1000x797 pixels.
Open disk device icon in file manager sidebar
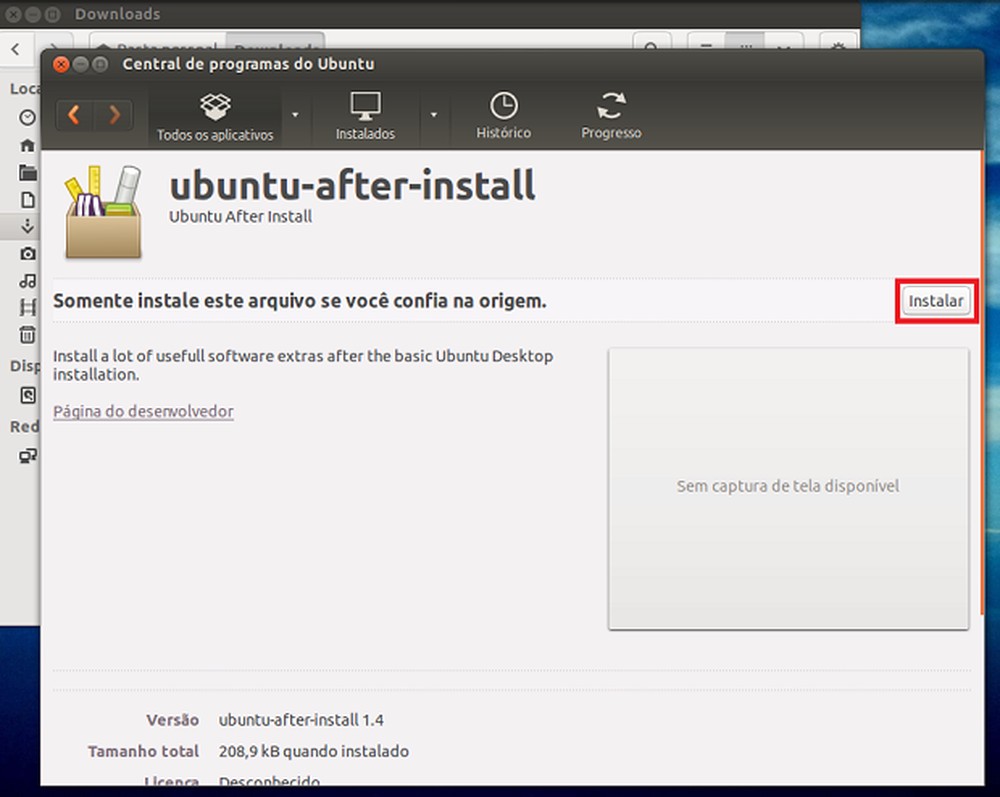tap(27, 395)
